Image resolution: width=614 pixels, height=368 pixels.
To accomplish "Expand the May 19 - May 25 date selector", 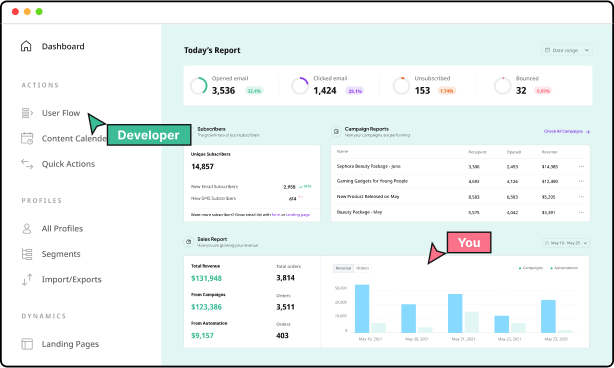I will click(566, 243).
